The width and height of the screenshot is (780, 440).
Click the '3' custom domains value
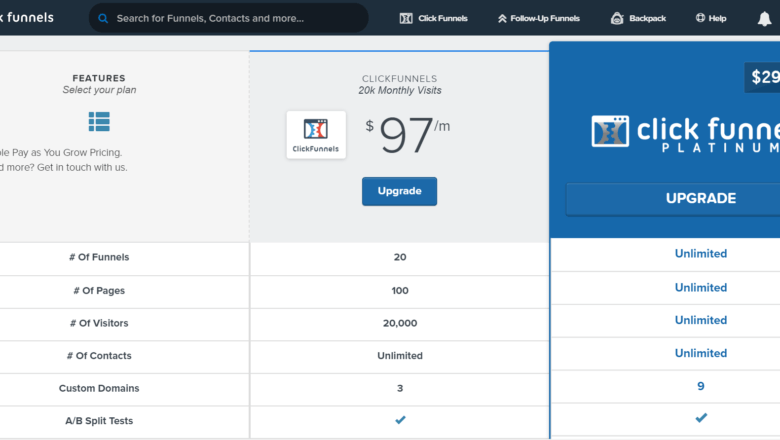click(400, 388)
